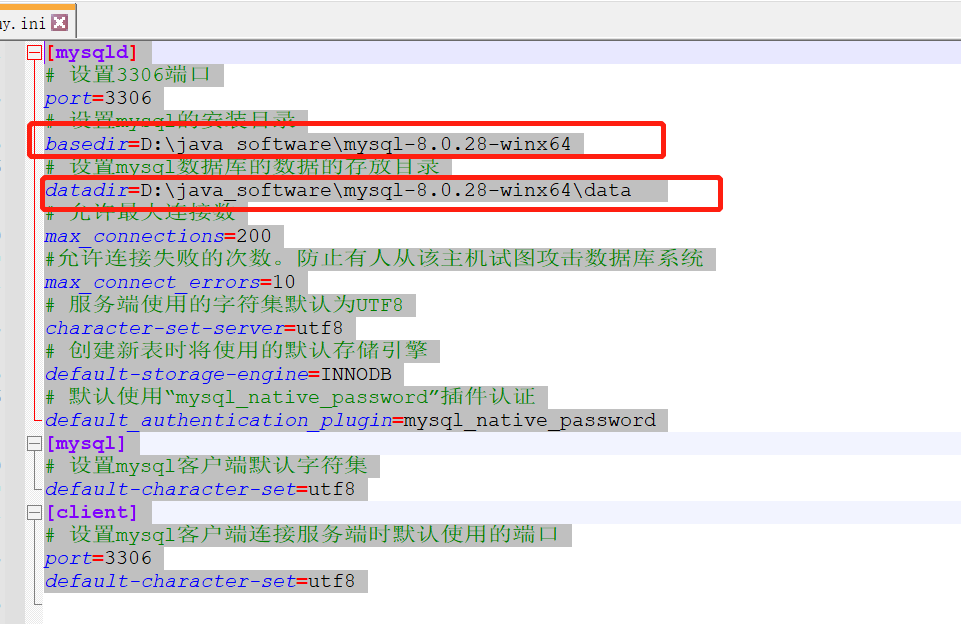The width and height of the screenshot is (961, 624).
Task: Click default-character-set=utf8 under [mysql]
Action: pos(200,489)
